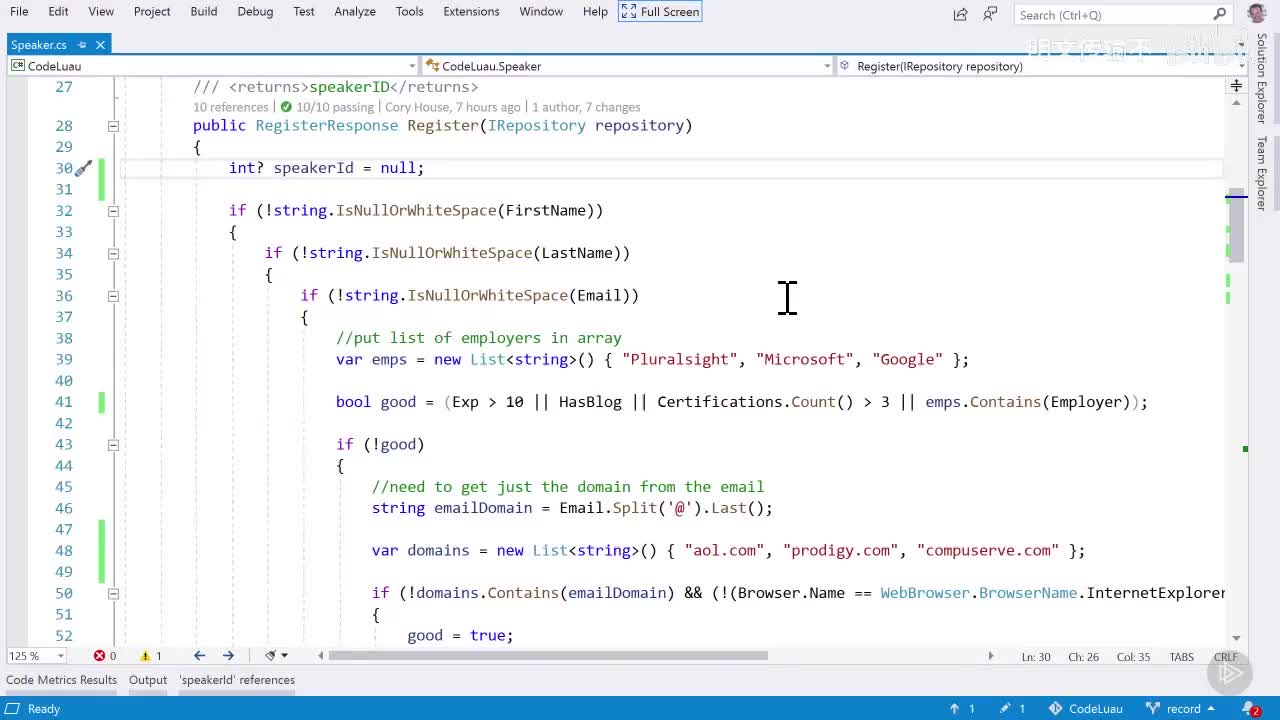Viewport: 1280px width, 720px height.
Task: Click the split editor handle above the scrollbar
Action: pos(1236,86)
